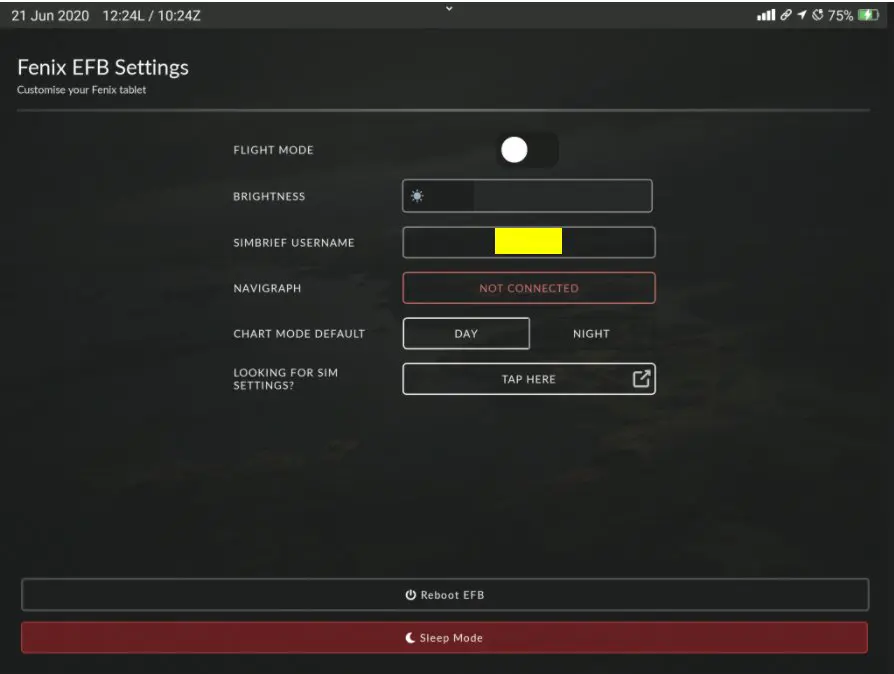Viewport: 894px width, 674px height.
Task: Click the battery charging icon
Action: click(x=868, y=15)
